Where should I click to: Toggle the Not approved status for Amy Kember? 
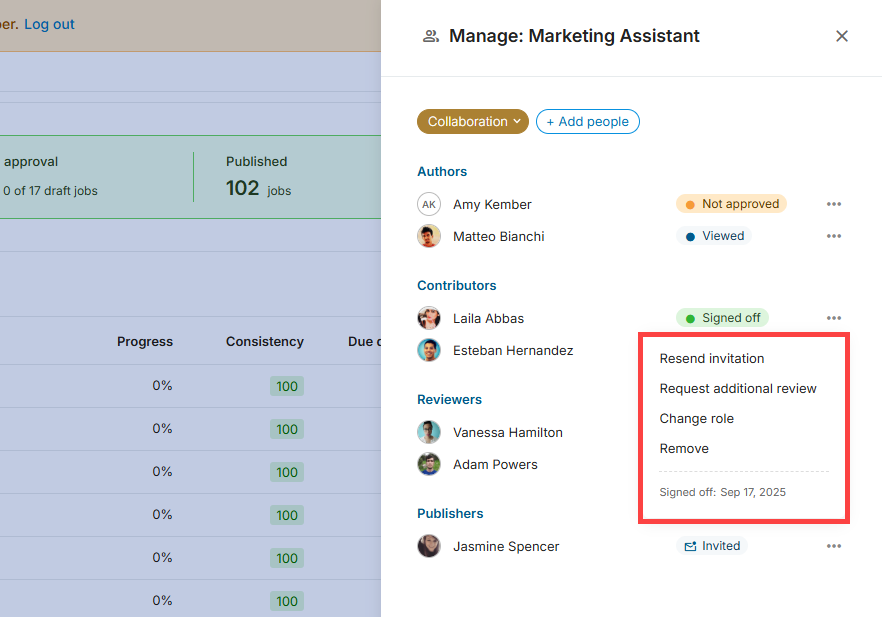coord(731,203)
